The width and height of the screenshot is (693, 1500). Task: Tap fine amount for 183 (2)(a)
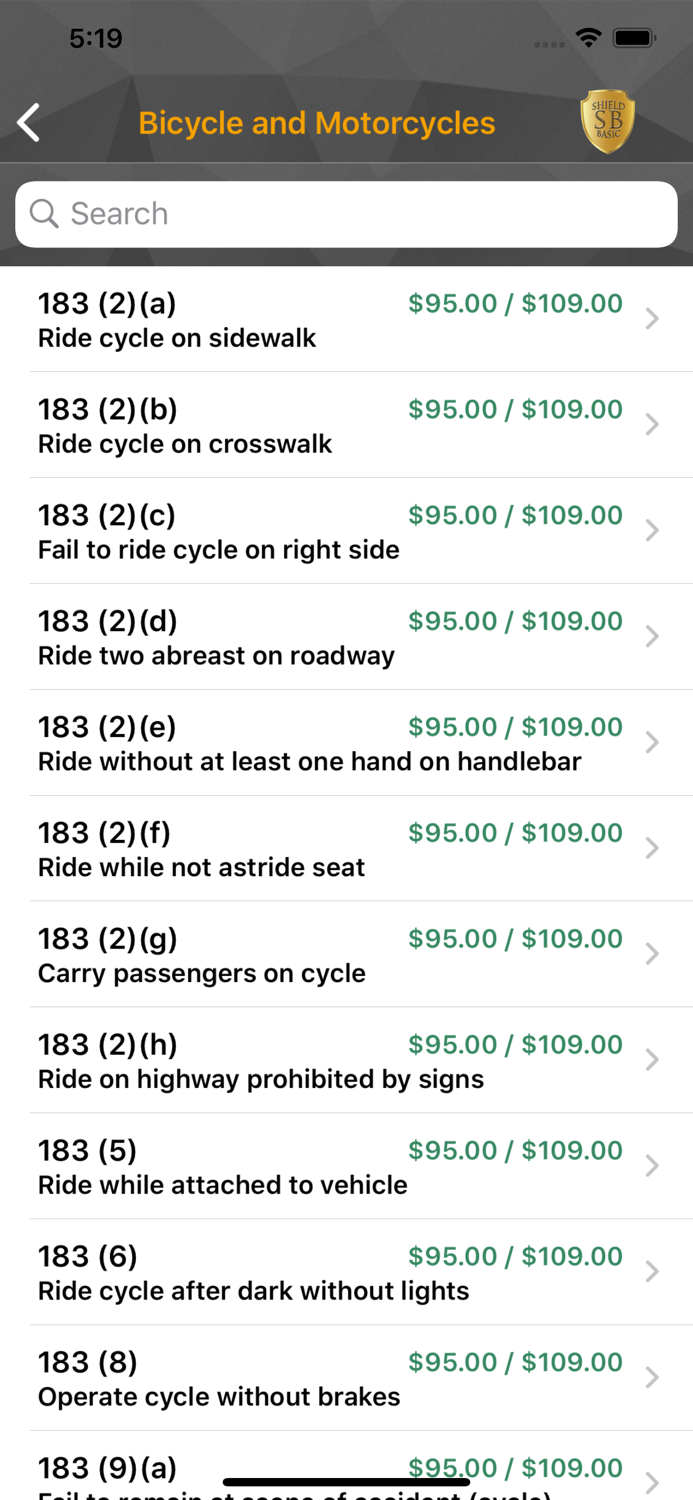(515, 304)
